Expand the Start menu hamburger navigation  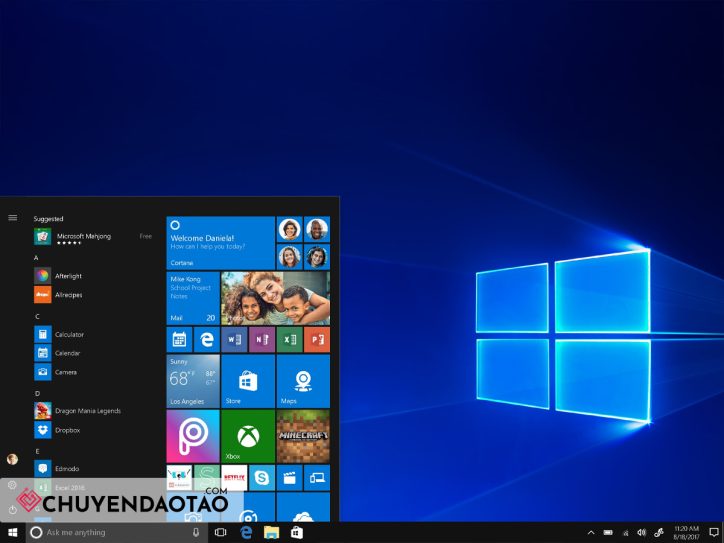point(12,217)
